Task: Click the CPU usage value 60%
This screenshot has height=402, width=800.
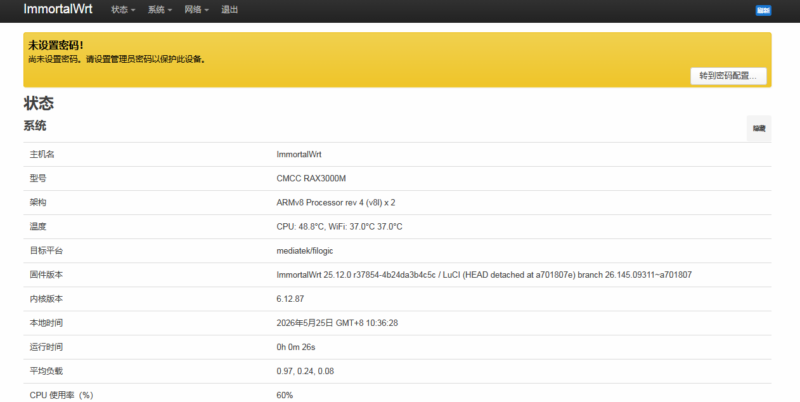Action: tap(285, 395)
